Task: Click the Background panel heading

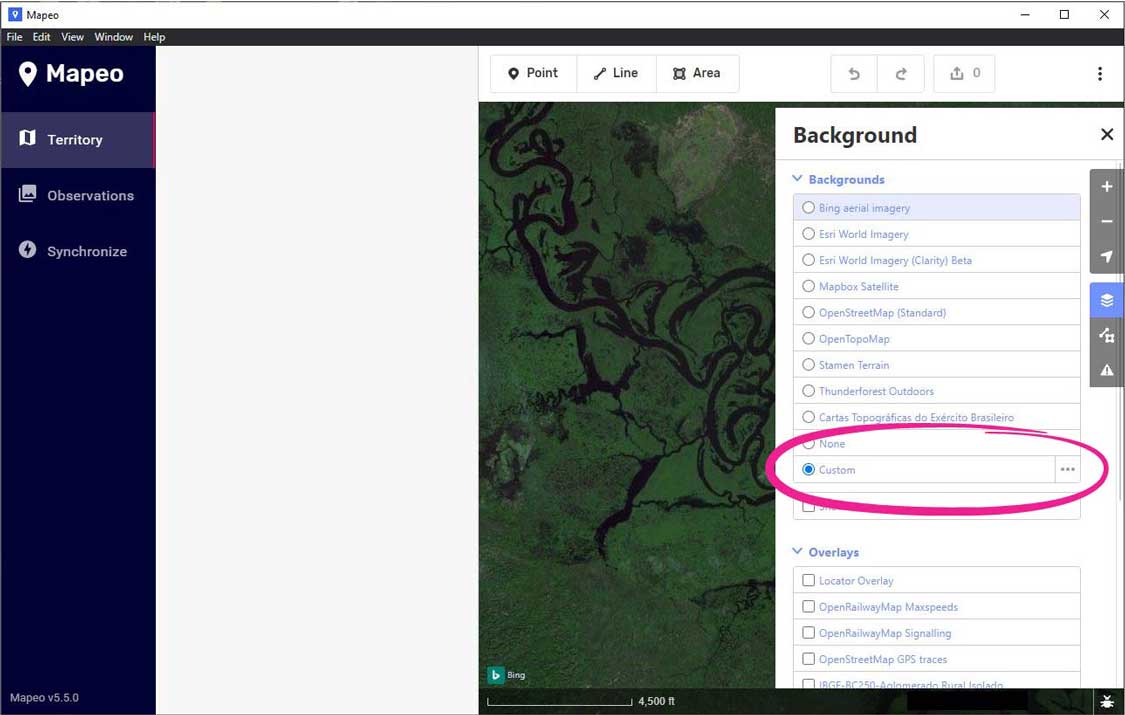Action: [x=855, y=135]
